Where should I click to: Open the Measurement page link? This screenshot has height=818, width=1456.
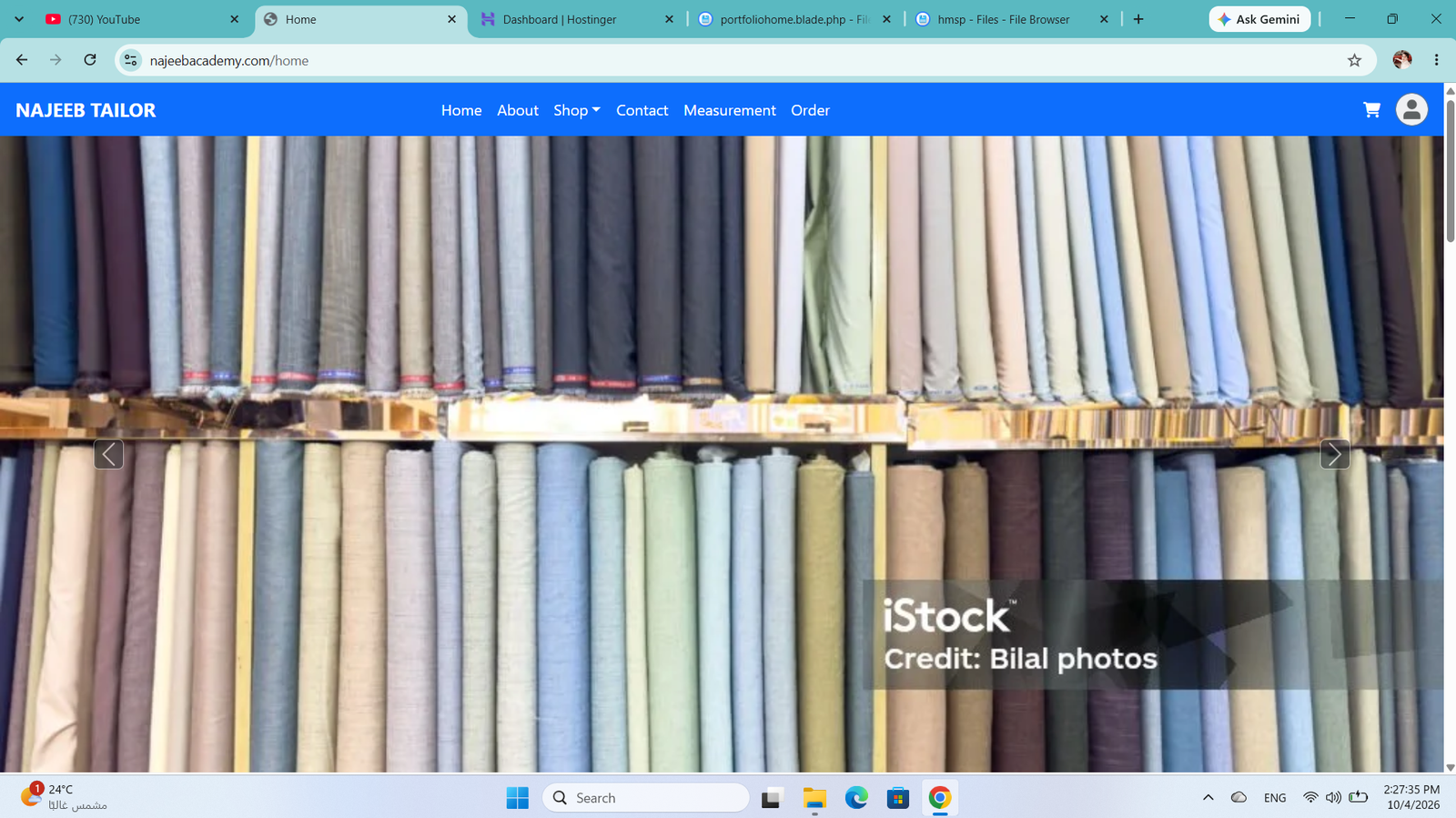730,110
